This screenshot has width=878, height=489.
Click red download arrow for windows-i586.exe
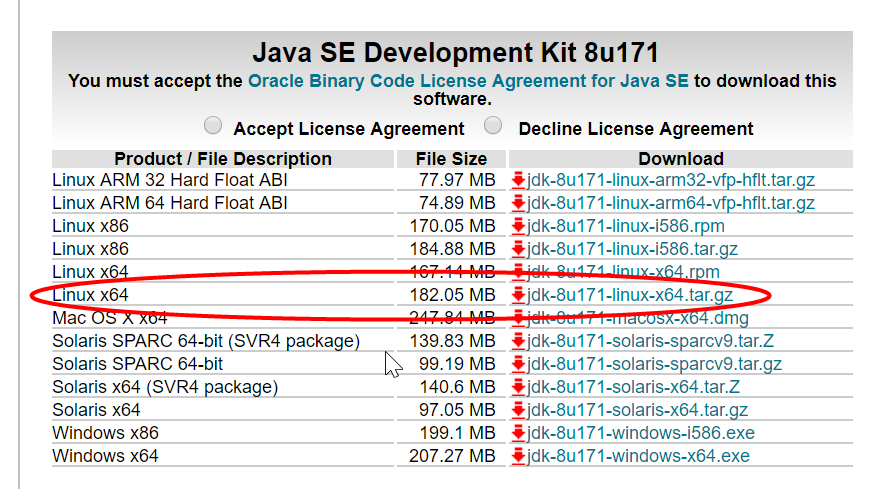(x=518, y=433)
